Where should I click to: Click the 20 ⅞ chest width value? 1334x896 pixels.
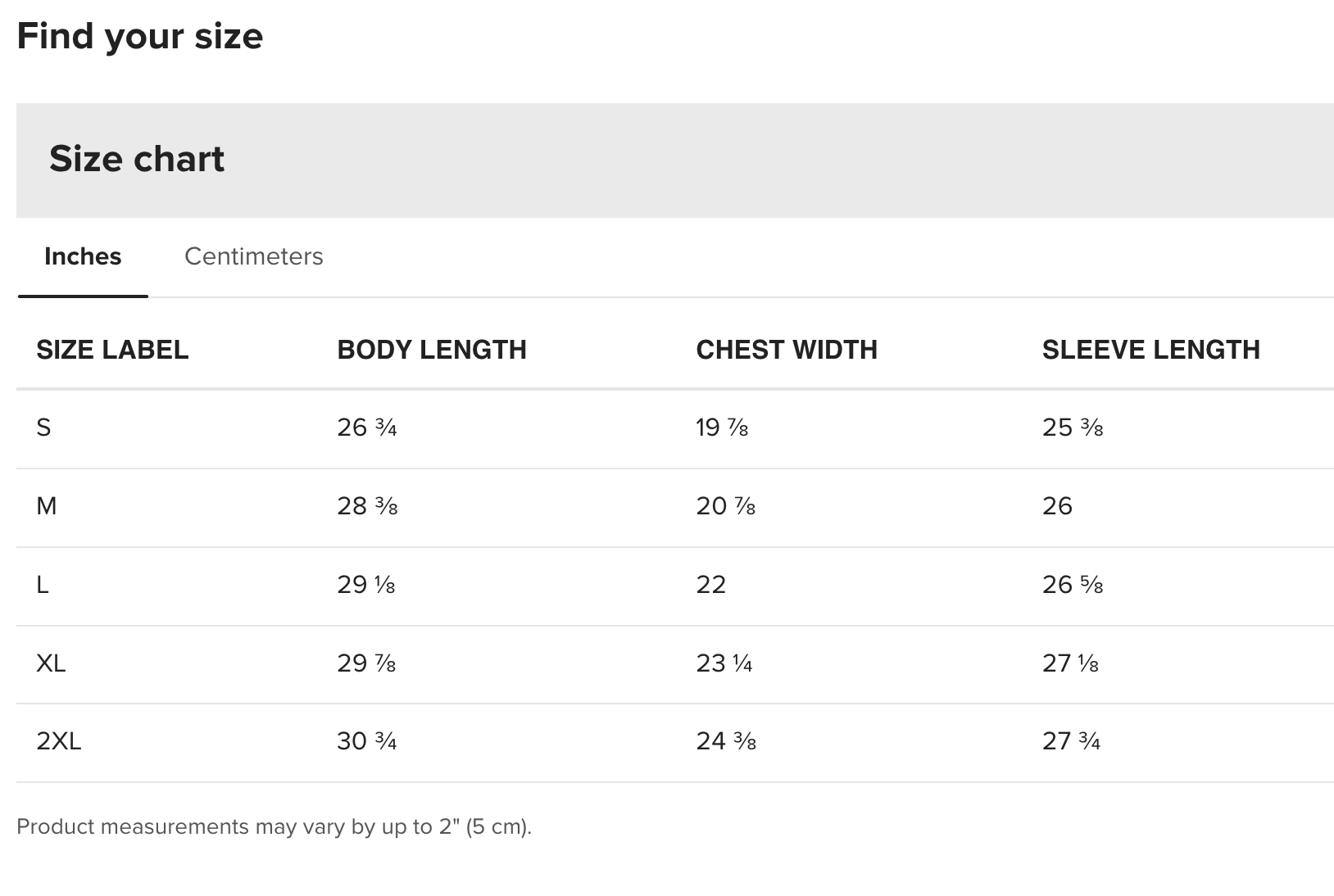(x=726, y=506)
